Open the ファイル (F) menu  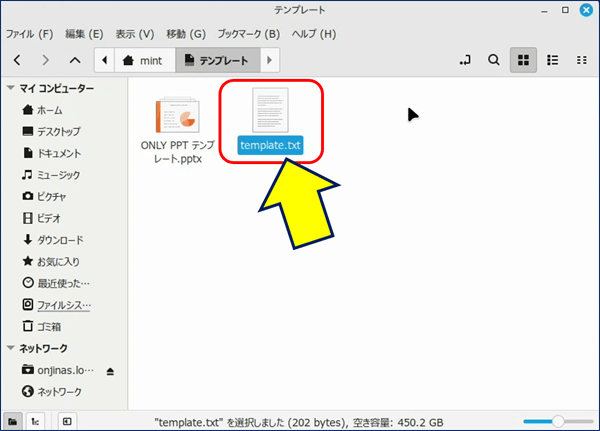(x=29, y=34)
